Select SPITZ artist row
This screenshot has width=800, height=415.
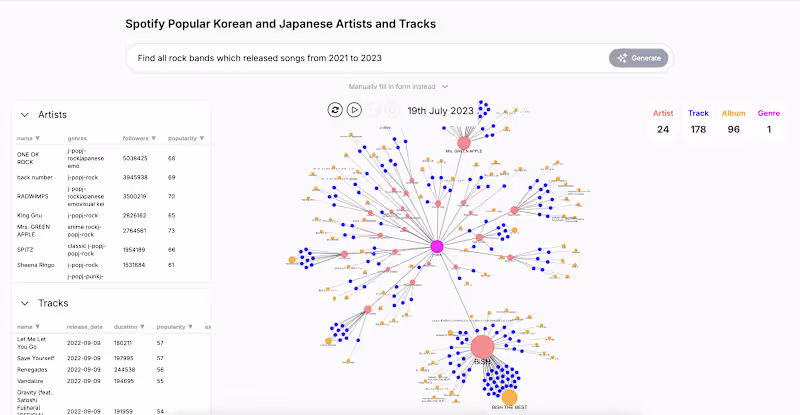pos(111,250)
